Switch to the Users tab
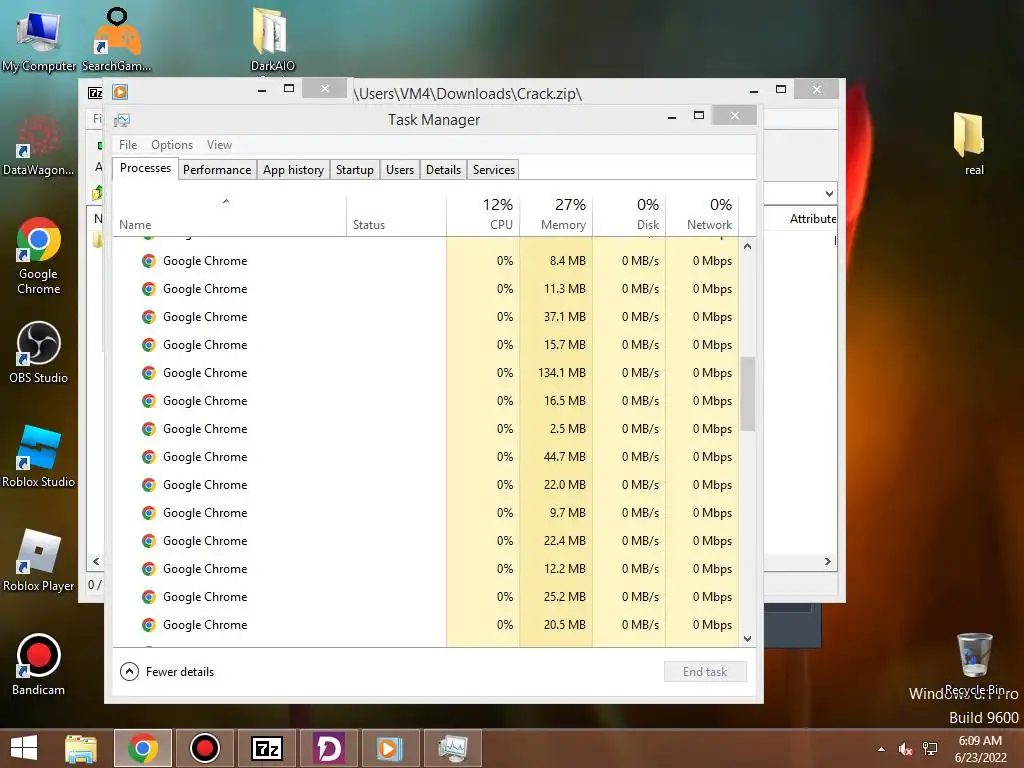Viewport: 1024px width, 768px height. tap(400, 170)
